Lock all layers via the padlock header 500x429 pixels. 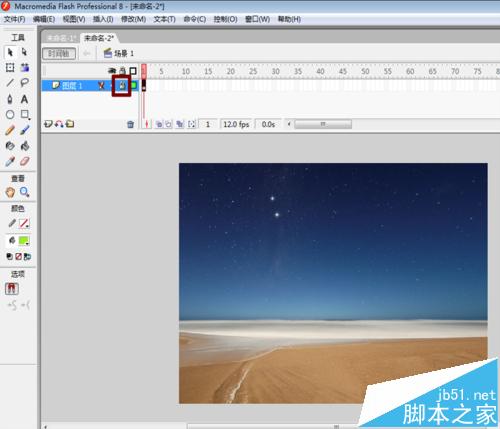click(123, 71)
